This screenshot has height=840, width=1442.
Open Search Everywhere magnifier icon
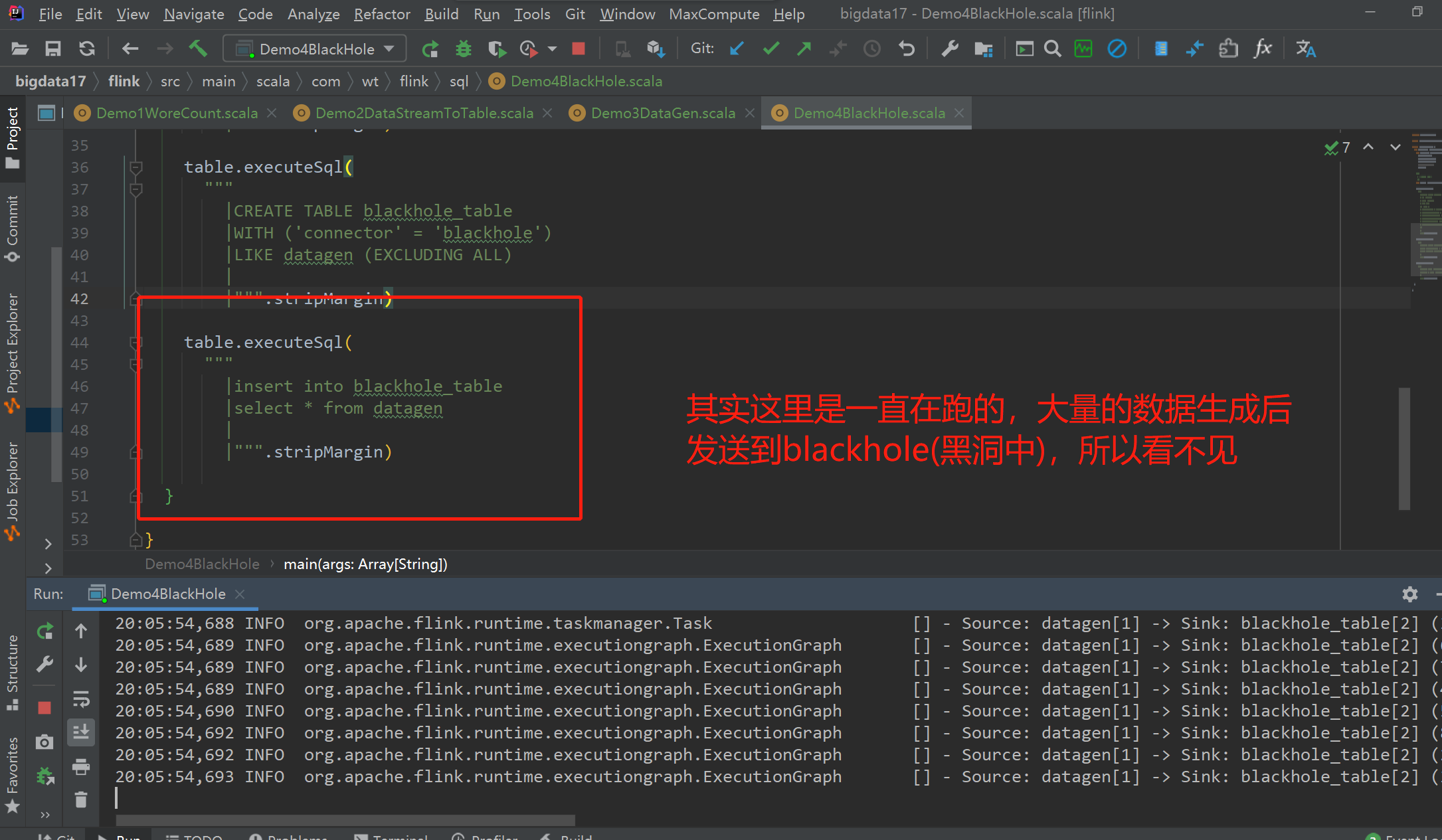pyautogui.click(x=1052, y=48)
